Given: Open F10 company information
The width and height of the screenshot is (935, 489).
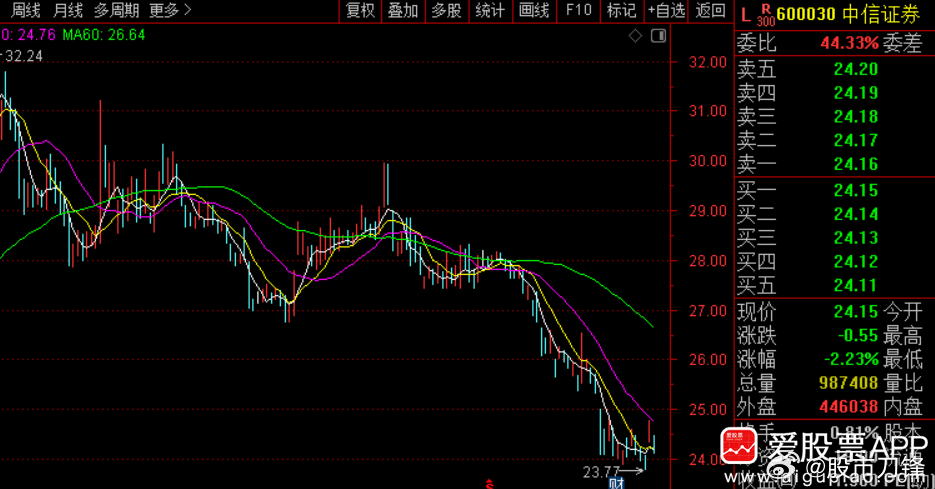Looking at the screenshot, I should pyautogui.click(x=578, y=10).
